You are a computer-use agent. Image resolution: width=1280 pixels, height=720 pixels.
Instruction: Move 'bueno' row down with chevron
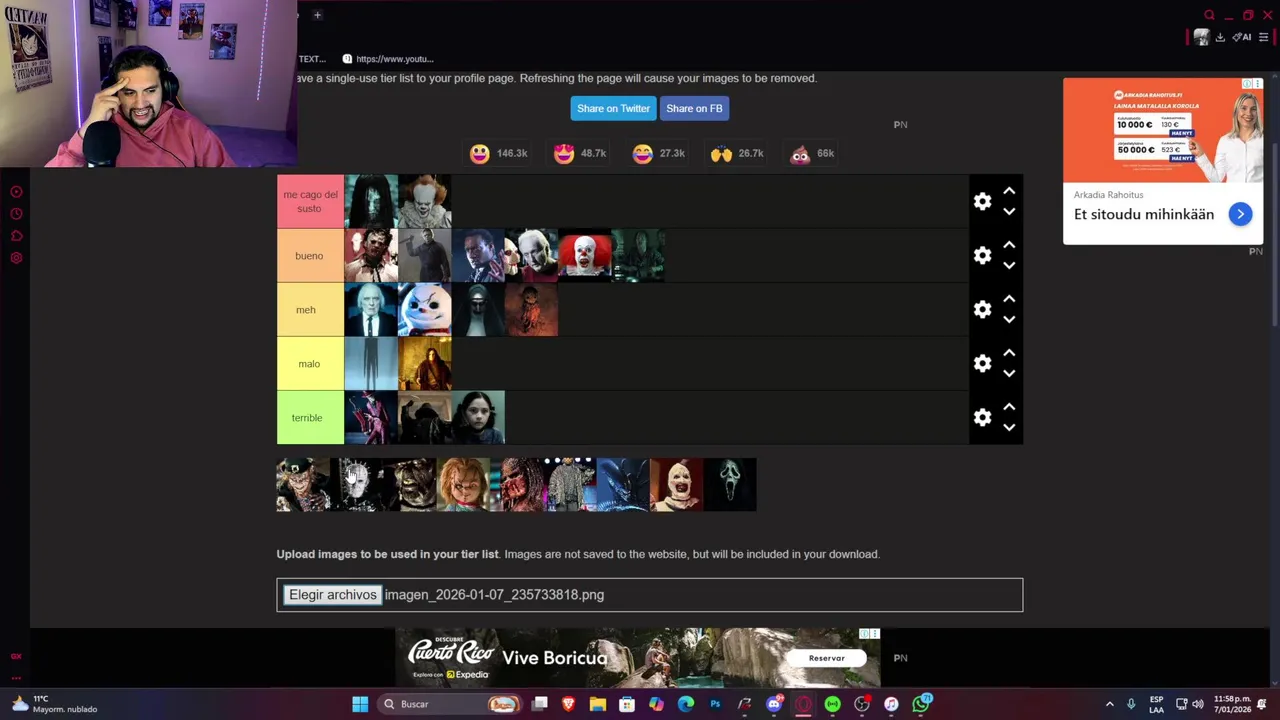1009,266
